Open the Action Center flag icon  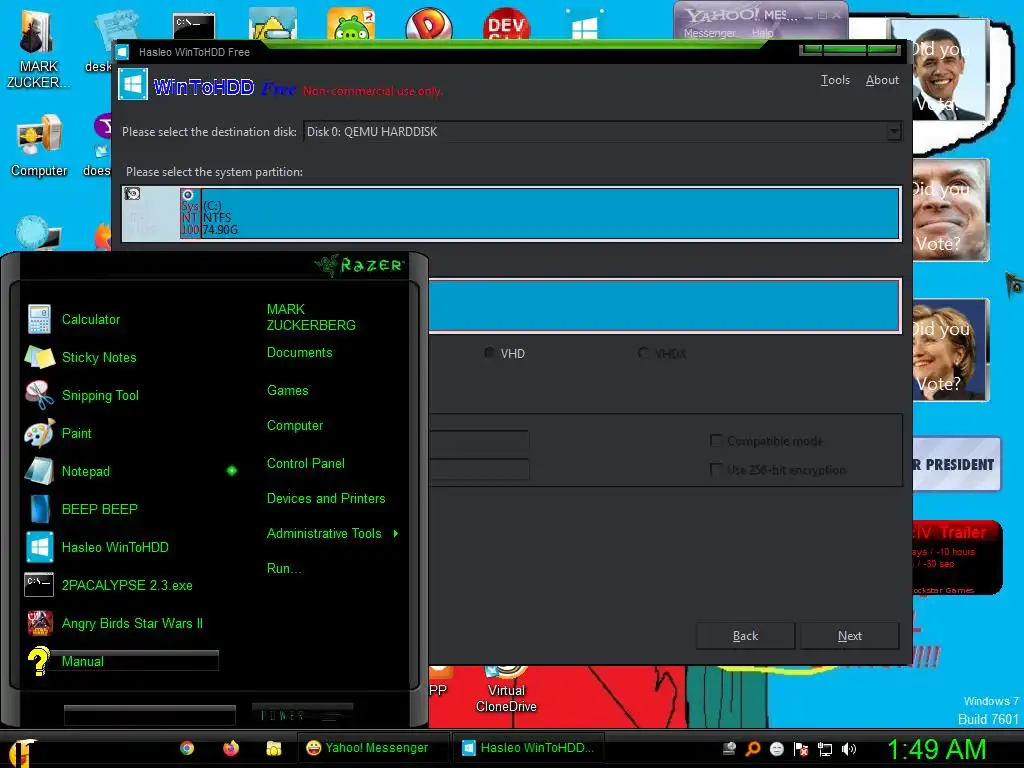coord(801,749)
